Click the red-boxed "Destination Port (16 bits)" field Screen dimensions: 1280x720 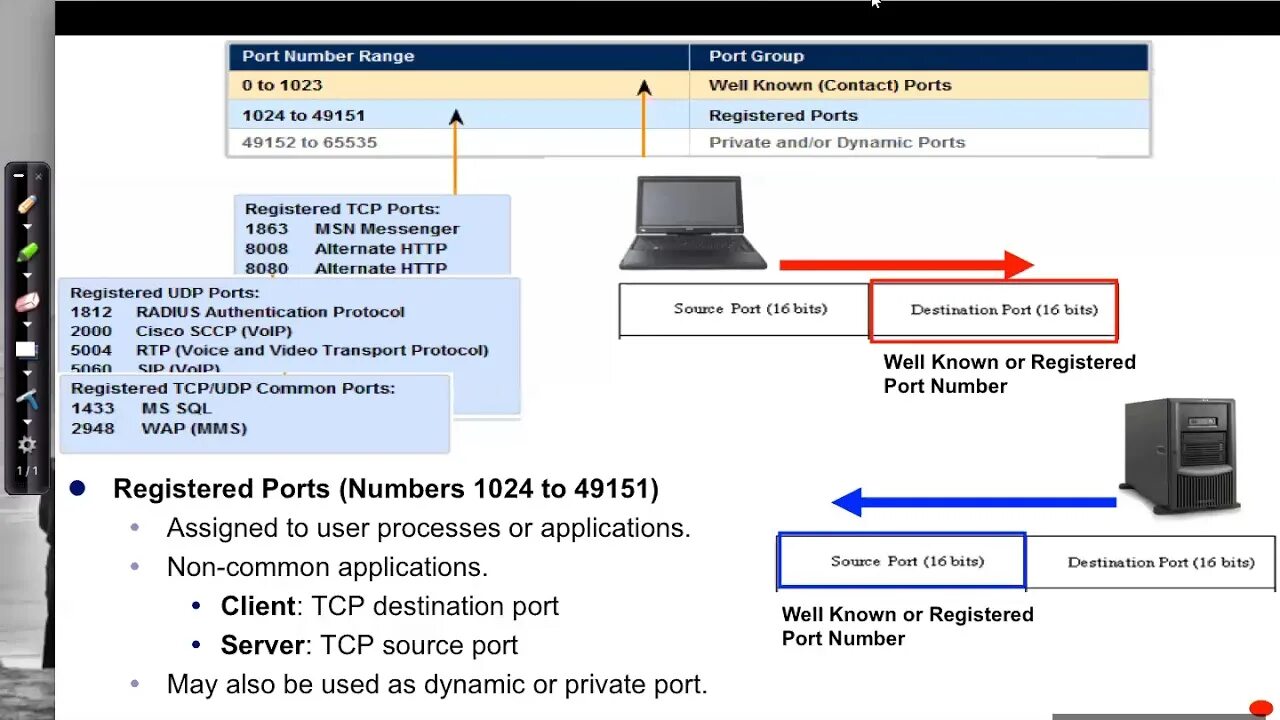[x=994, y=310]
